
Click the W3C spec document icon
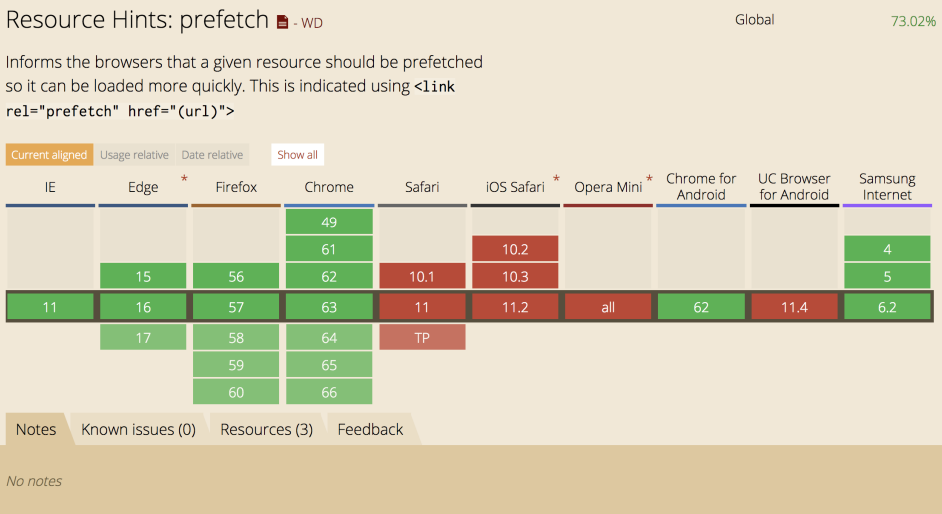[283, 22]
